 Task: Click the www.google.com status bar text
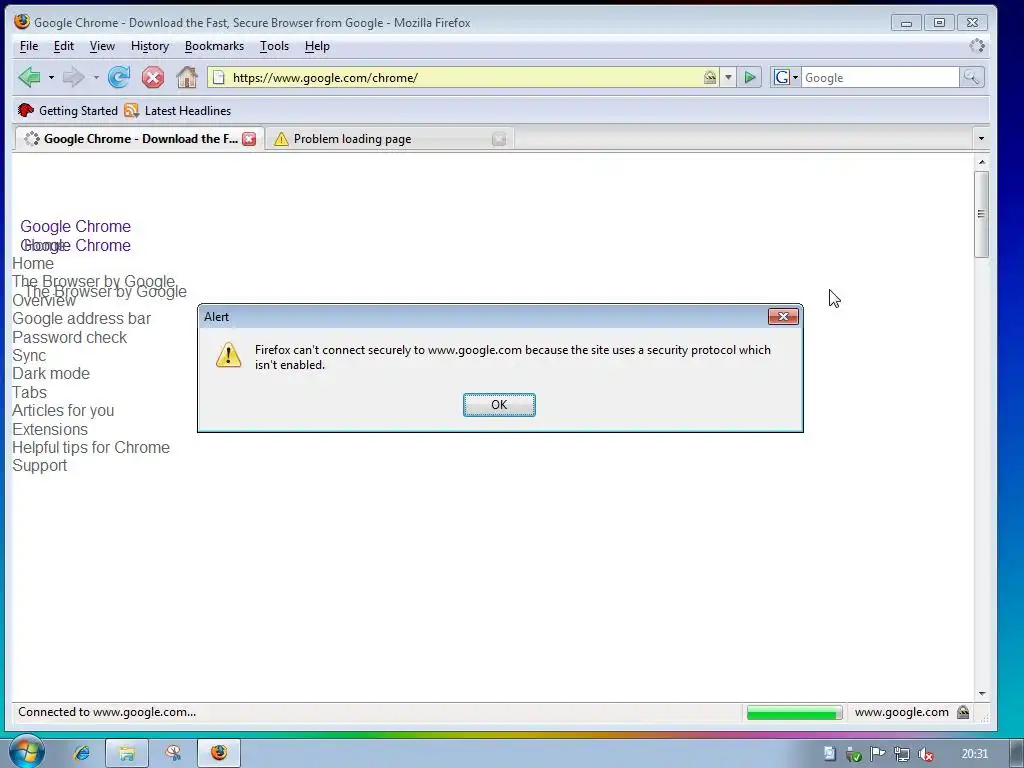(901, 712)
